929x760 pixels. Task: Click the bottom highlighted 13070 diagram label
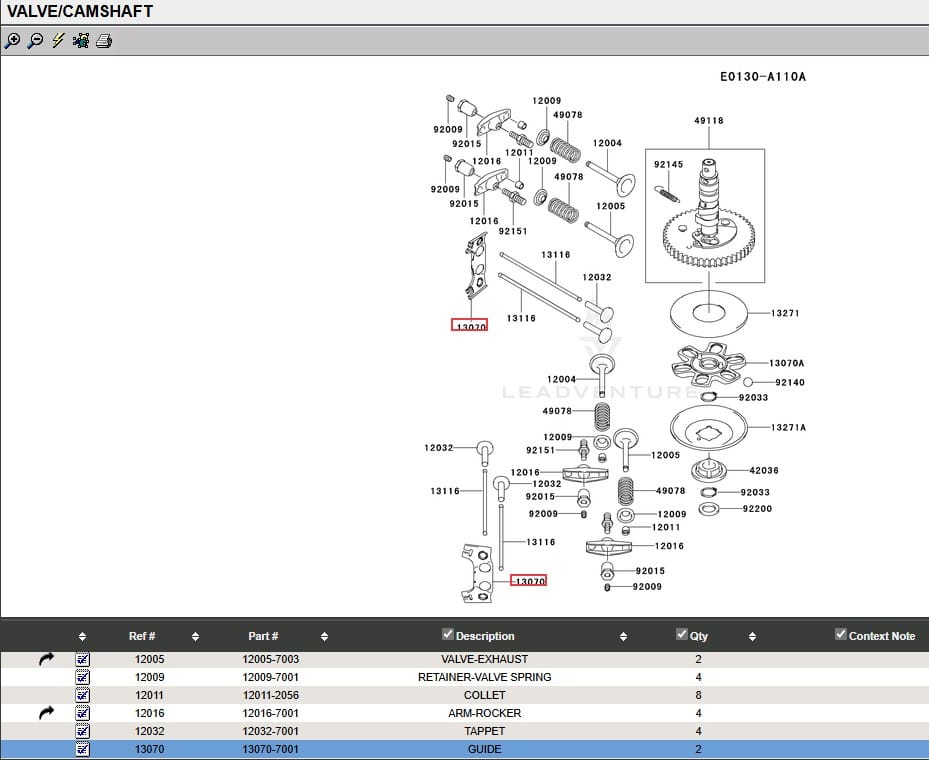[528, 581]
